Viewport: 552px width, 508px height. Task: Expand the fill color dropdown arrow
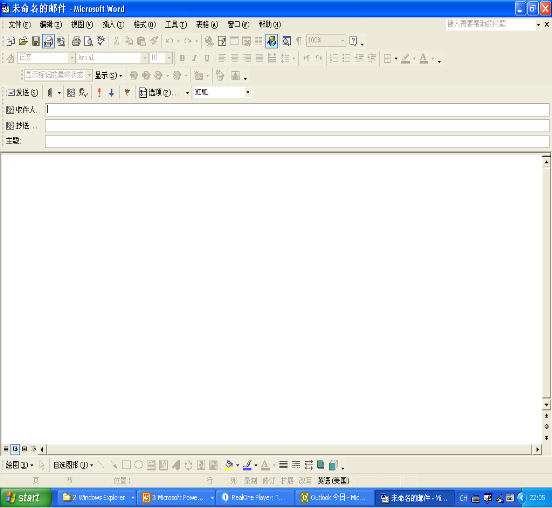click(x=238, y=465)
